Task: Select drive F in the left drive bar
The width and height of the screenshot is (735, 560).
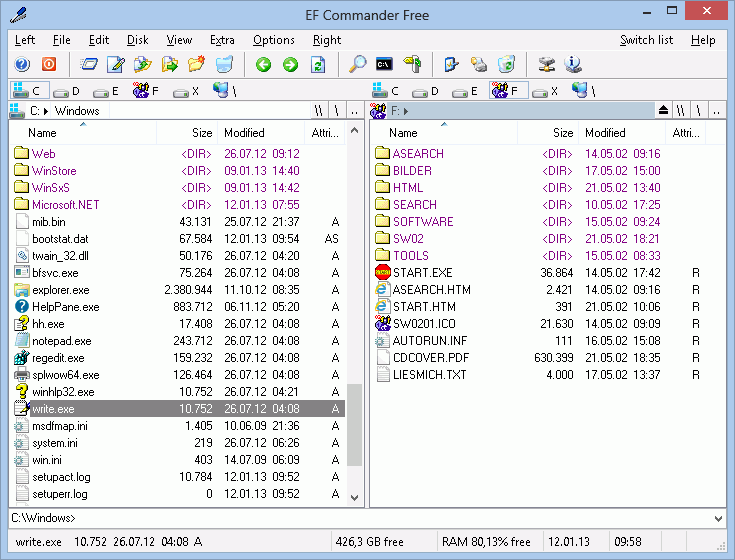Action: (146, 90)
